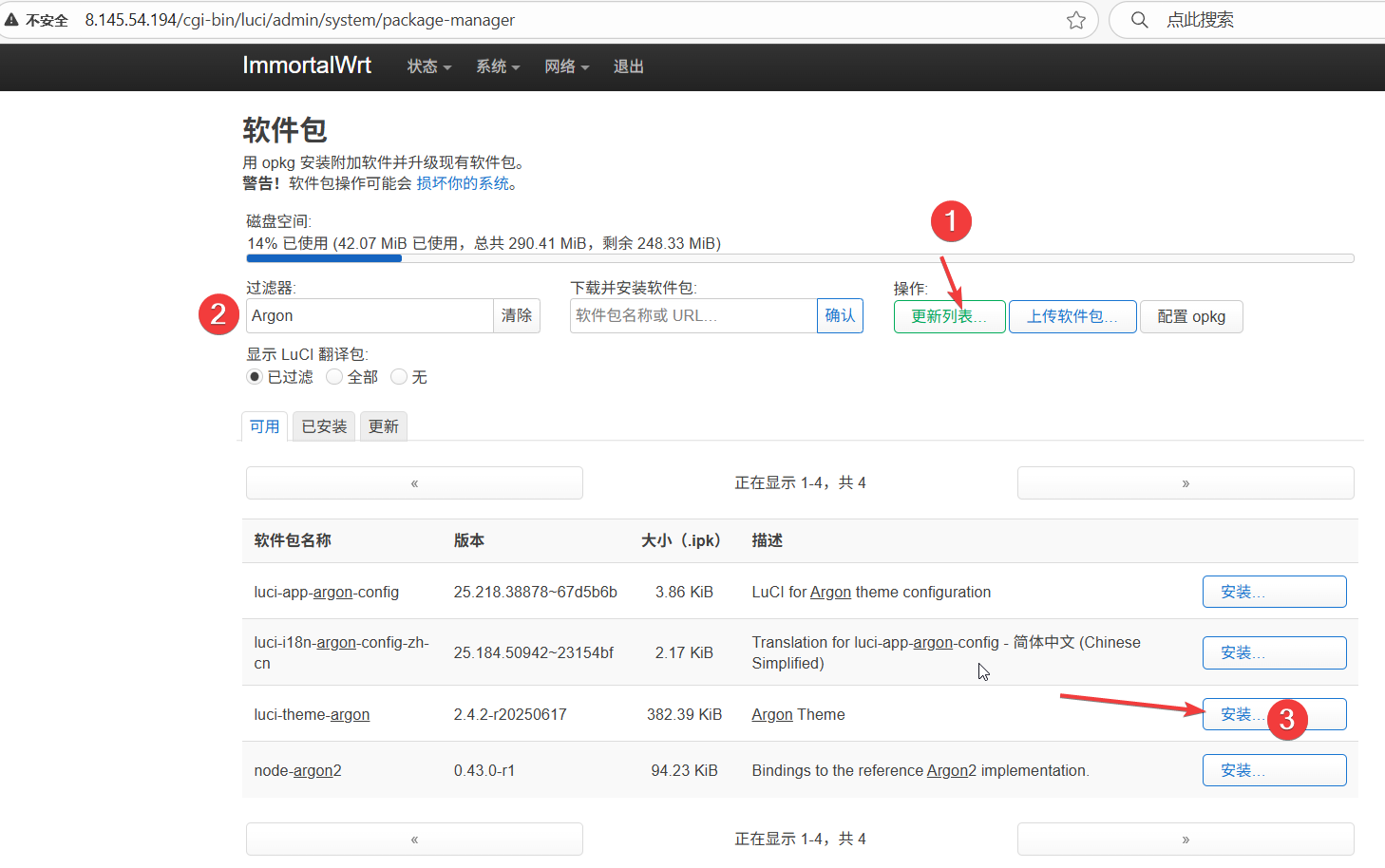1385x868 pixels.
Task: Click the bottom » pagination button
Action: coord(1185,840)
